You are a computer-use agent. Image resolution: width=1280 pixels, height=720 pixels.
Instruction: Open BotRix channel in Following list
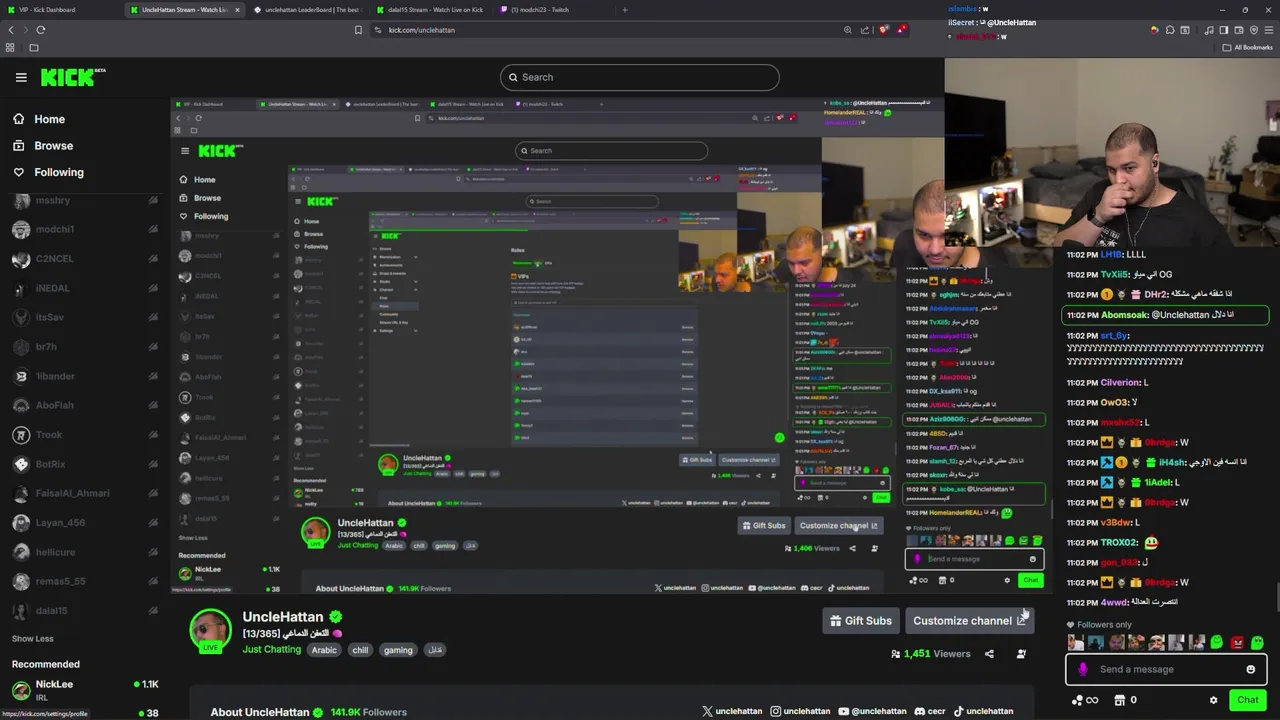[x=84, y=464]
